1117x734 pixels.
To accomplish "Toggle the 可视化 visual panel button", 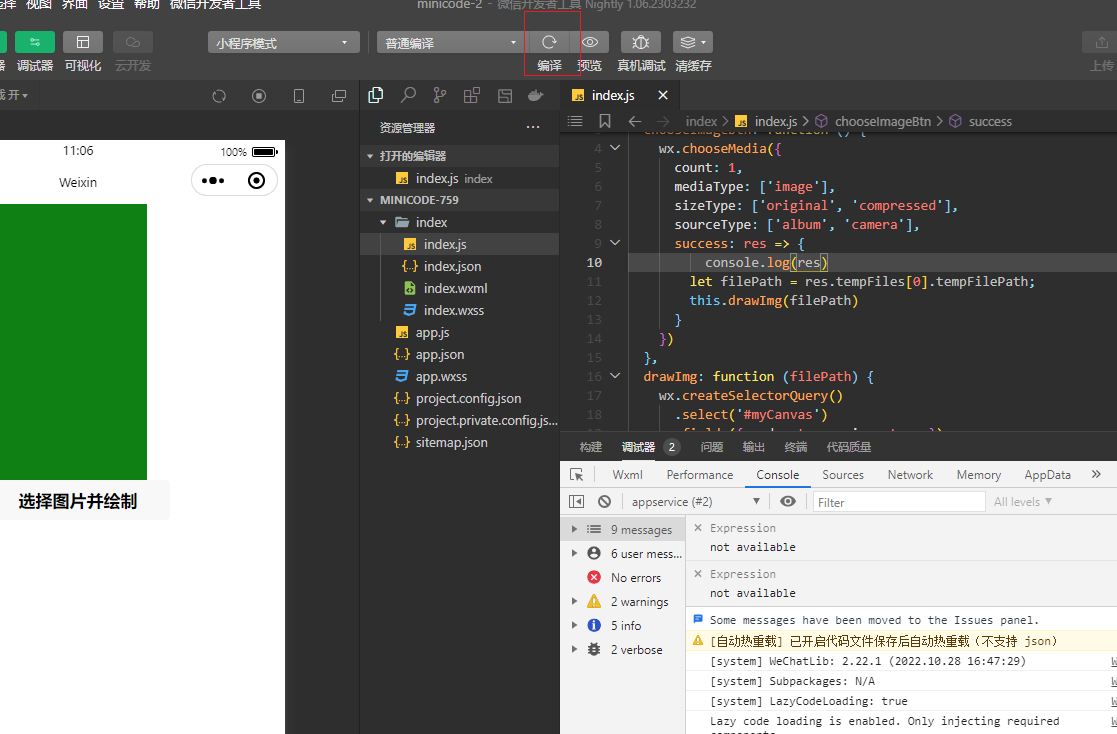I will point(83,42).
